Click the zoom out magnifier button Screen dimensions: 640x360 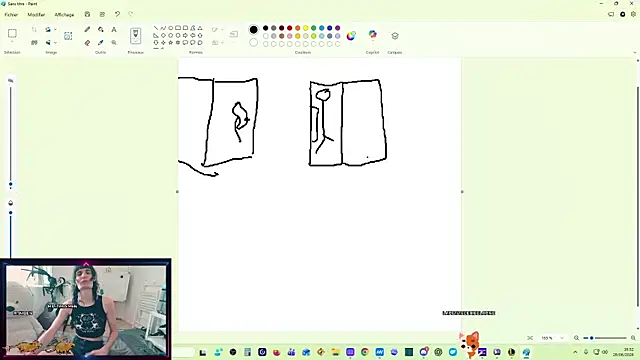point(576,338)
